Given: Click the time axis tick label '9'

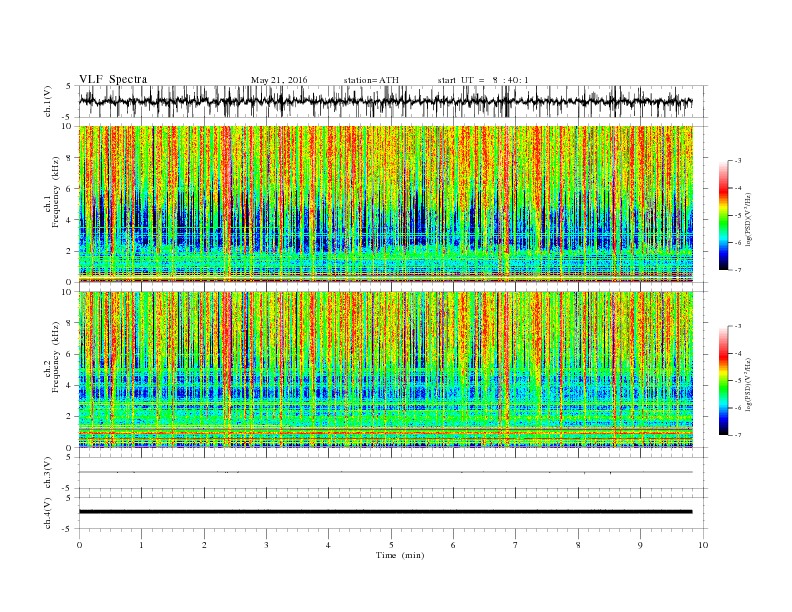Looking at the screenshot, I should [x=640, y=545].
